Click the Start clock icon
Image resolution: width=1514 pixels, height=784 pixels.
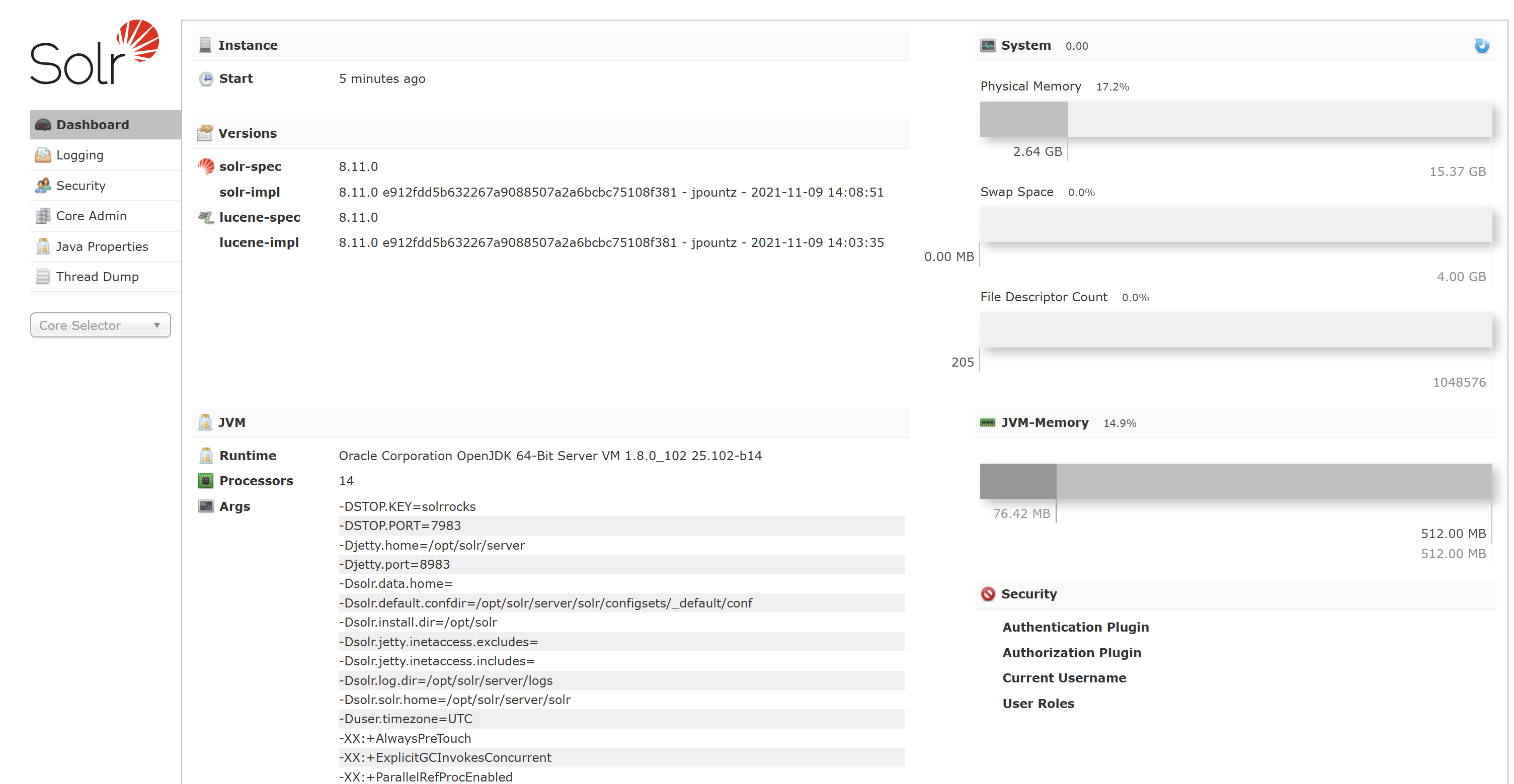click(x=206, y=78)
